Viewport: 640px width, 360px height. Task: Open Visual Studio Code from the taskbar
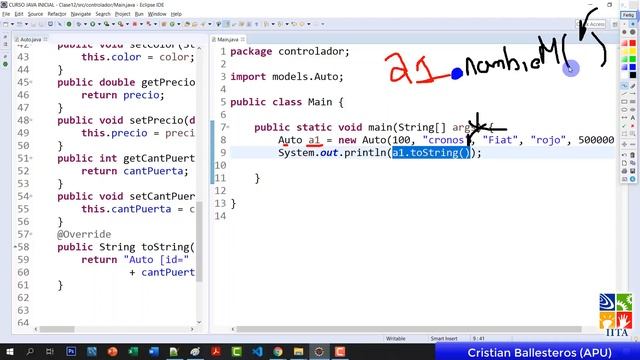[257, 351]
